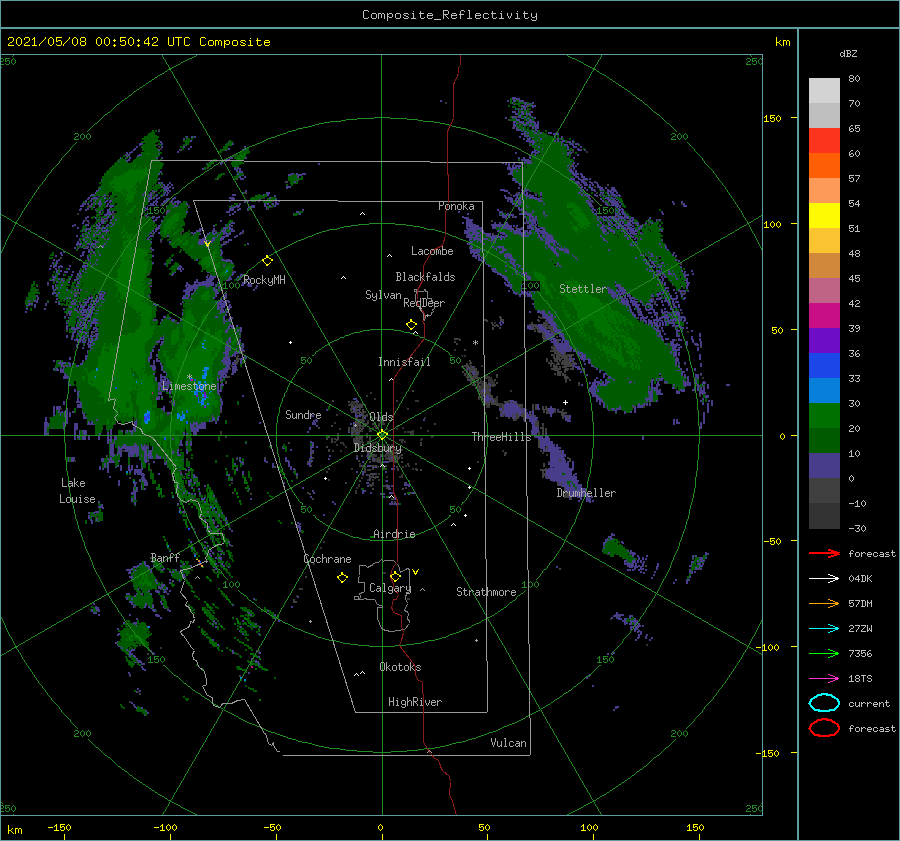The image size is (900, 841).
Task: Select the cyan 27ZW arrow icon
Action: coord(824,629)
